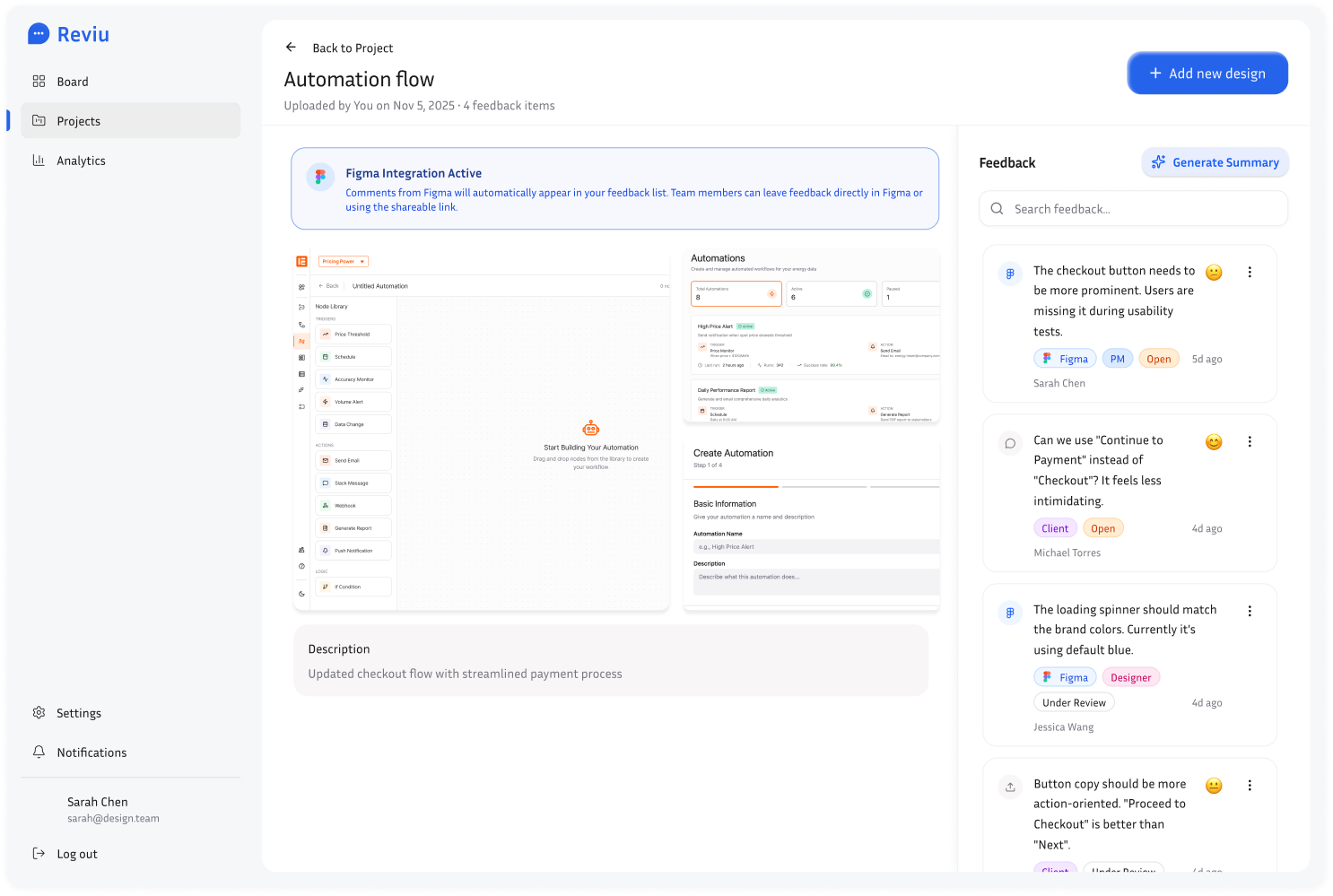Click the smiling emoji on Michael Torres feedback
The height and width of the screenshot is (896, 1333).
1214,442
